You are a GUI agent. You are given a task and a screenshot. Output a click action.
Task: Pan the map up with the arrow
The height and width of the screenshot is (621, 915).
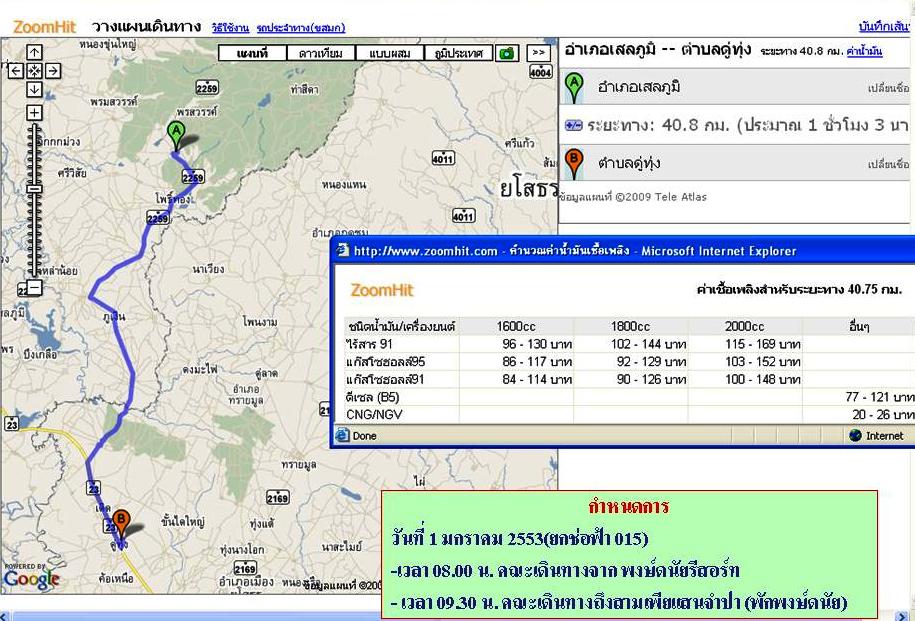click(x=34, y=52)
